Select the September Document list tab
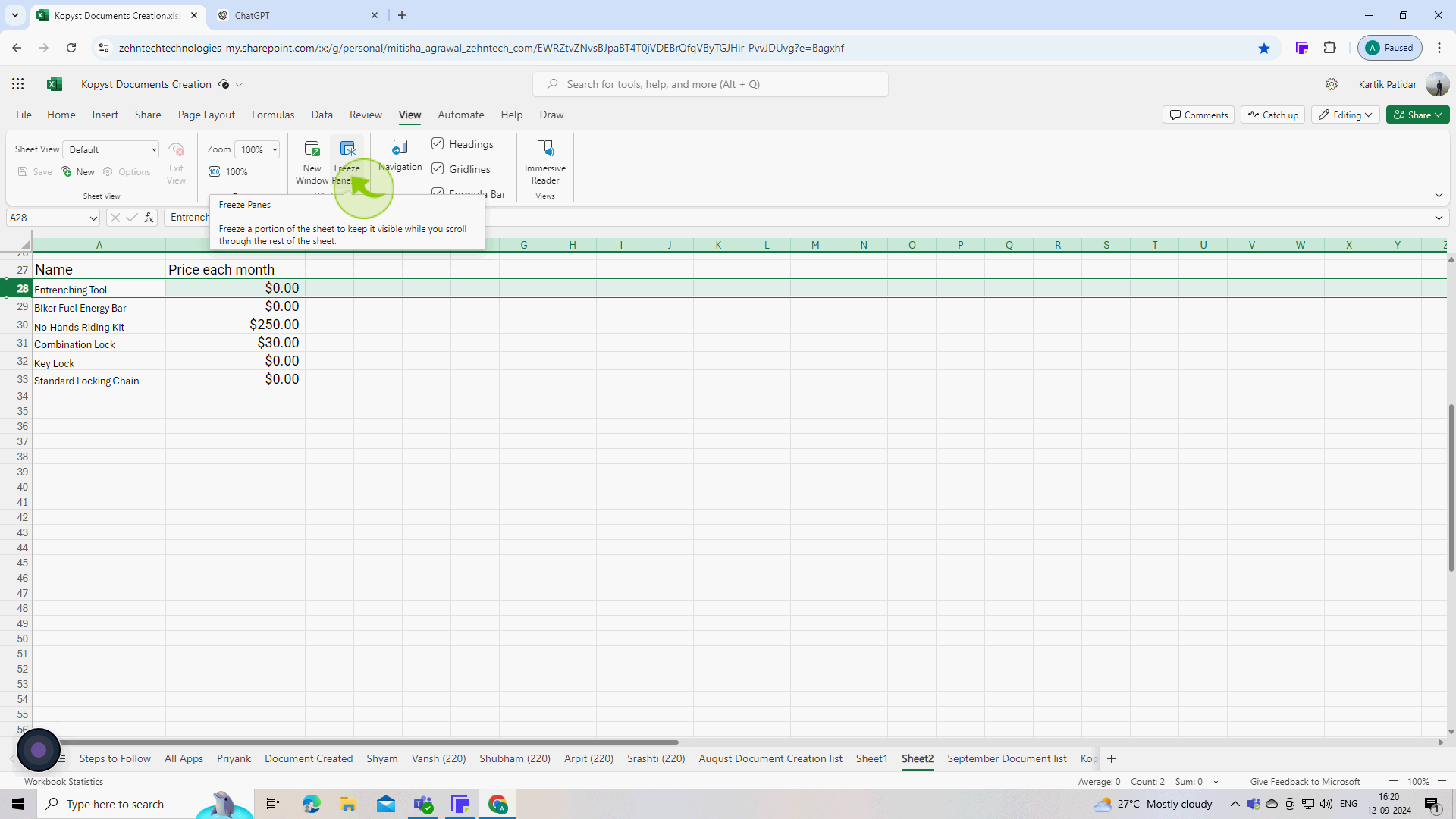 1007,758
